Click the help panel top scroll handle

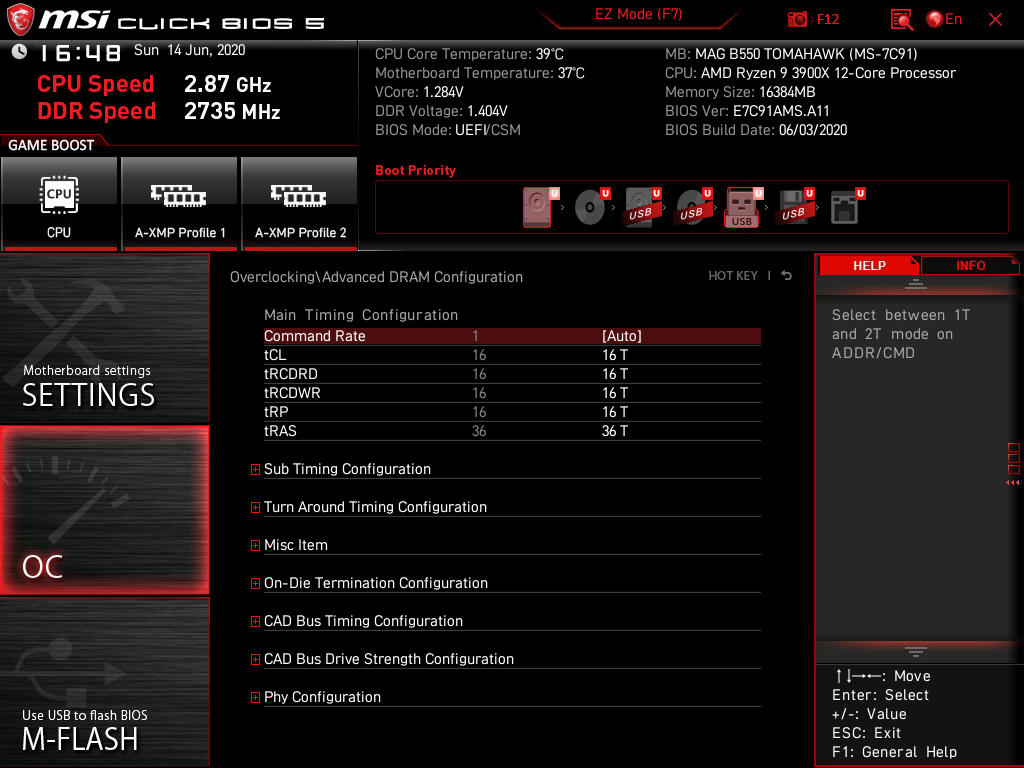[x=916, y=284]
